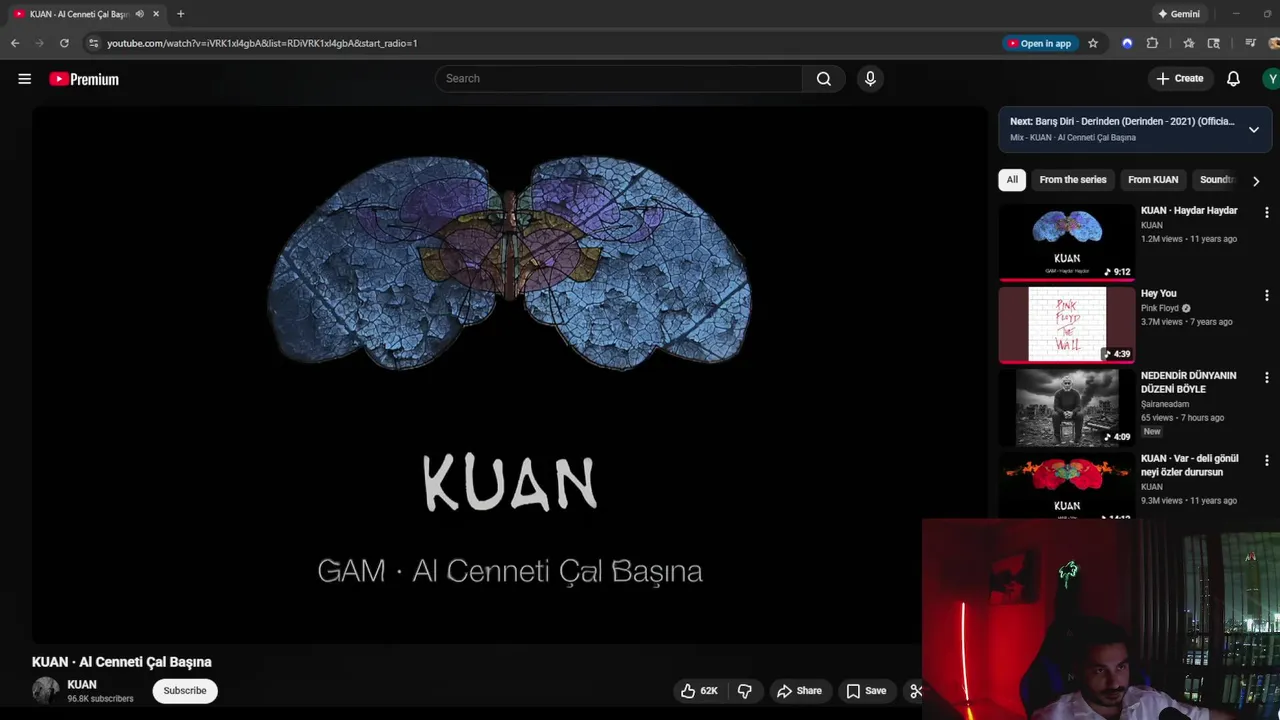
Task: Reload the page in browser
Action: coord(64,43)
